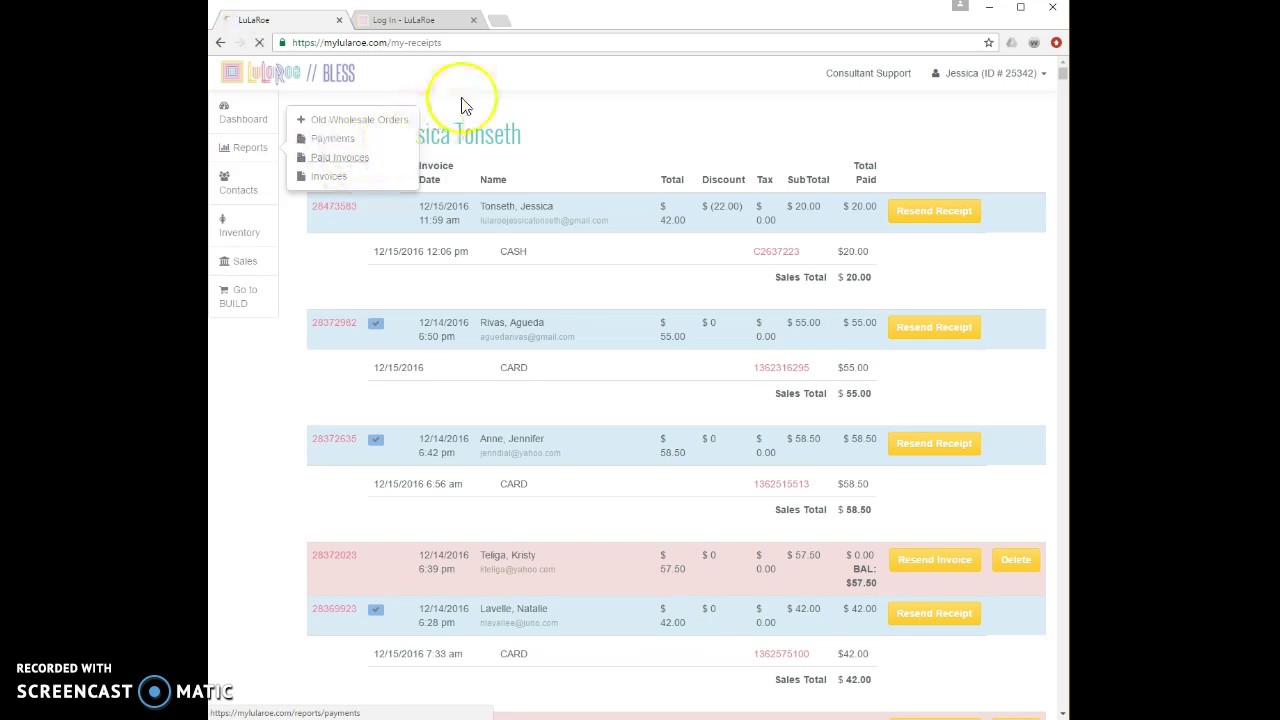Image resolution: width=1280 pixels, height=720 pixels.
Task: Click the scrollbar up arrow
Action: 1062,60
